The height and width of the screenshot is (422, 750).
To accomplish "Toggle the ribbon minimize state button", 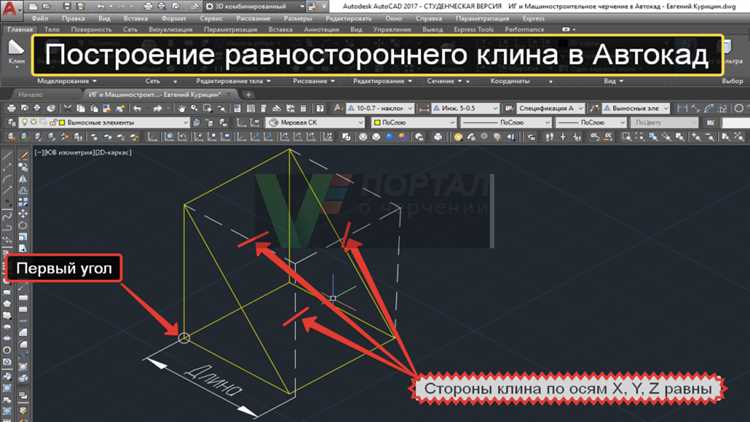I will pos(568,29).
